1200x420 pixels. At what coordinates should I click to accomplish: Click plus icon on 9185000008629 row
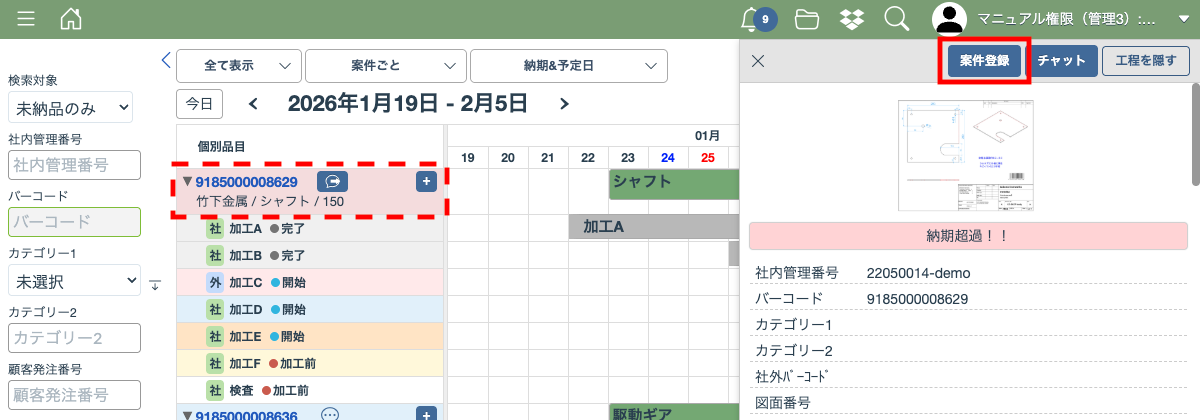pos(426,182)
